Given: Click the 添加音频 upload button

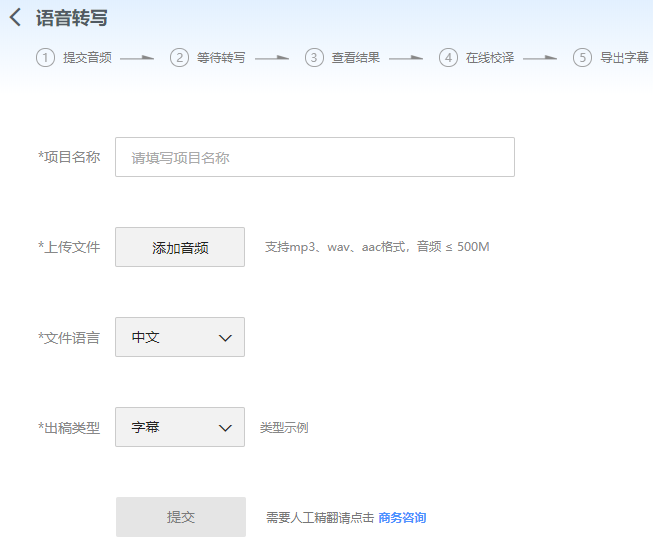Looking at the screenshot, I should [x=180, y=247].
